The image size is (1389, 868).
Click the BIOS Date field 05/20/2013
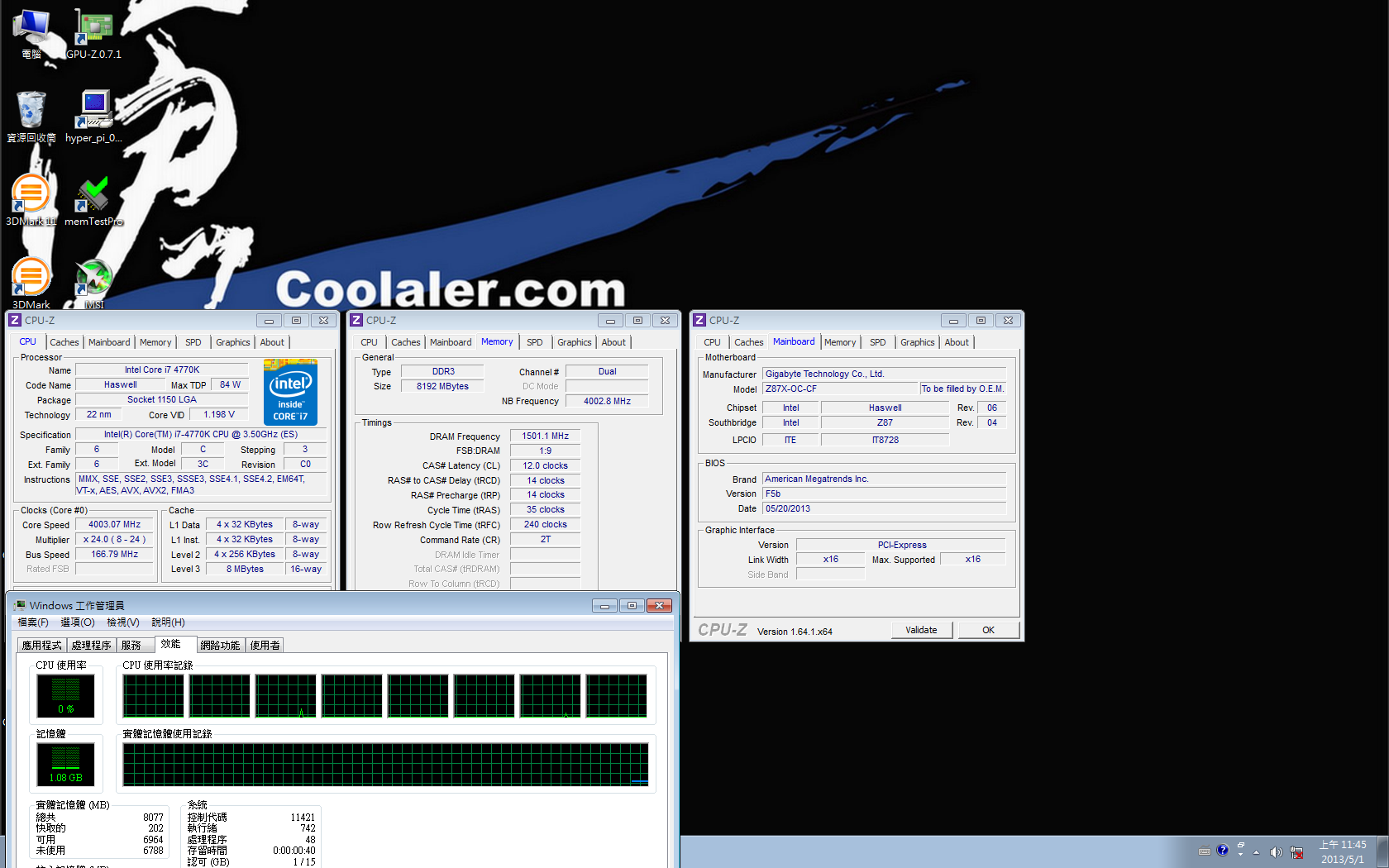(x=884, y=508)
